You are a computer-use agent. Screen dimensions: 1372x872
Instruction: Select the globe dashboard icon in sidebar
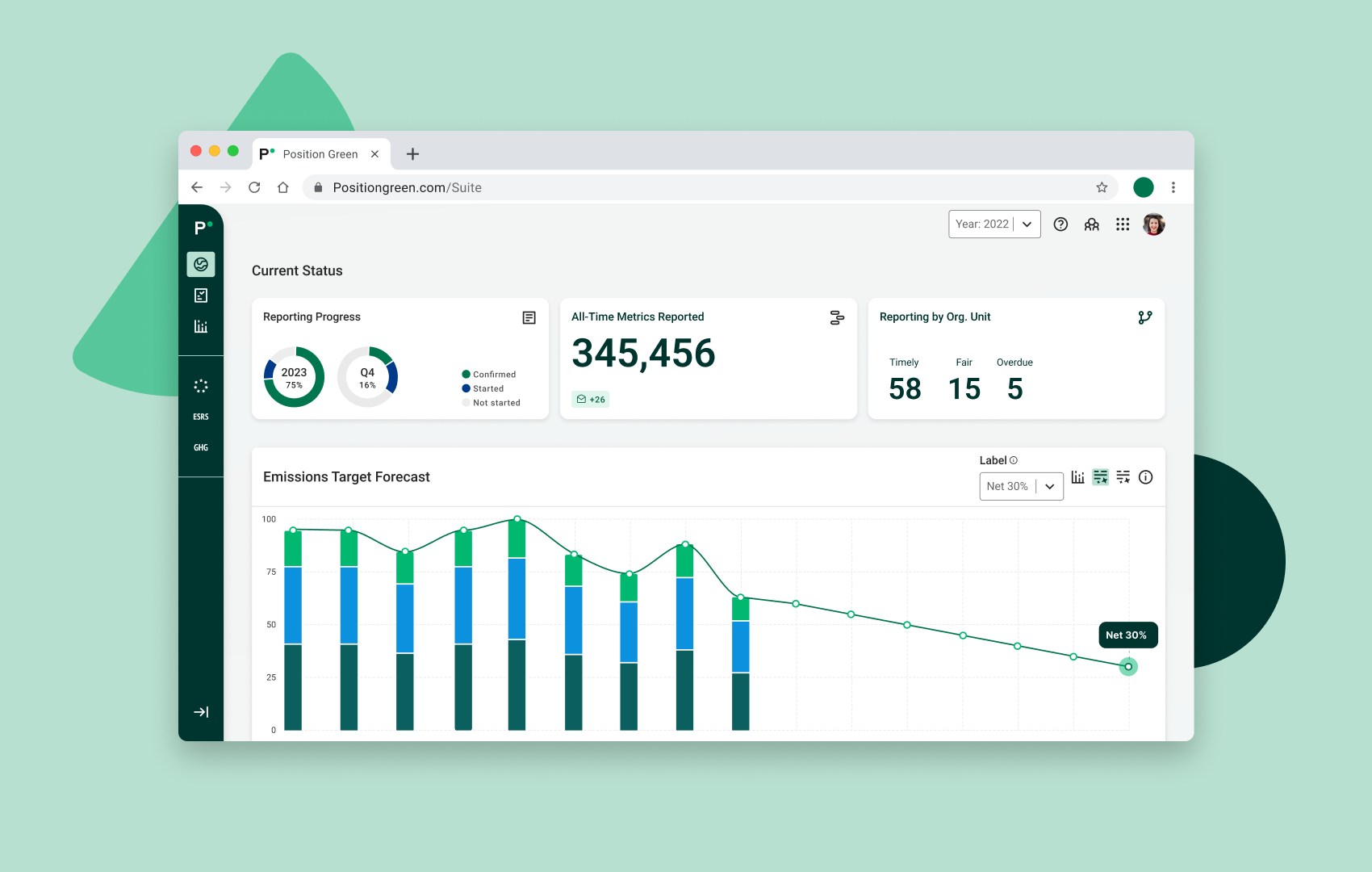point(201,264)
